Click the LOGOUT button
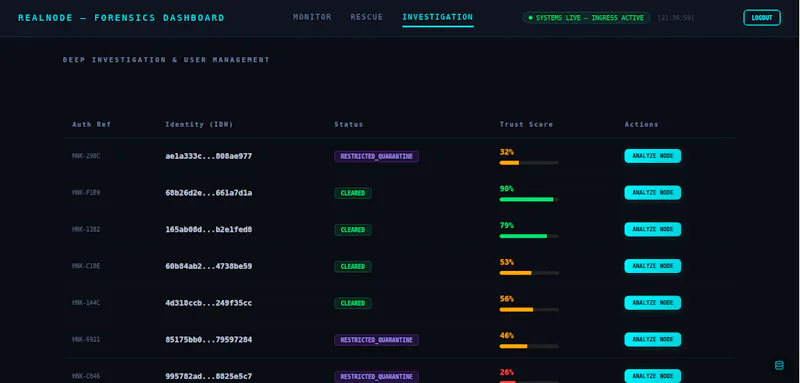This screenshot has height=383, width=800. pyautogui.click(x=762, y=18)
